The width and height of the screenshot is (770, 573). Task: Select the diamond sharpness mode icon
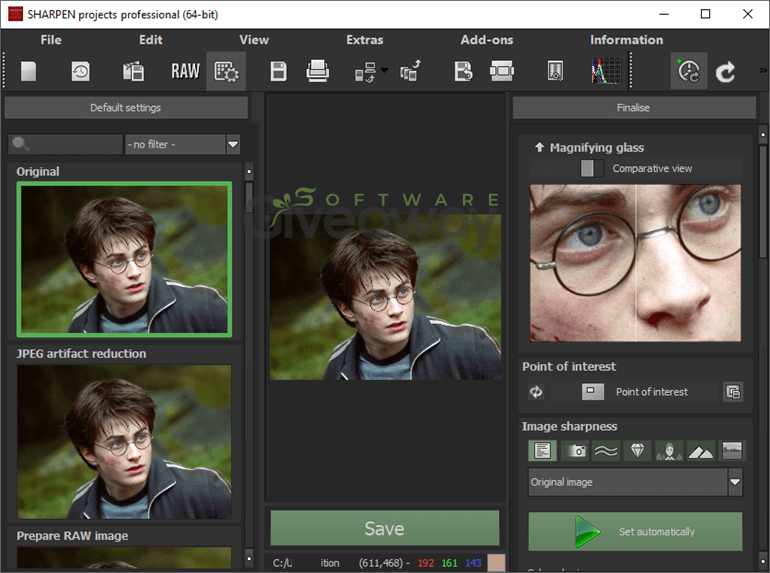(x=637, y=451)
